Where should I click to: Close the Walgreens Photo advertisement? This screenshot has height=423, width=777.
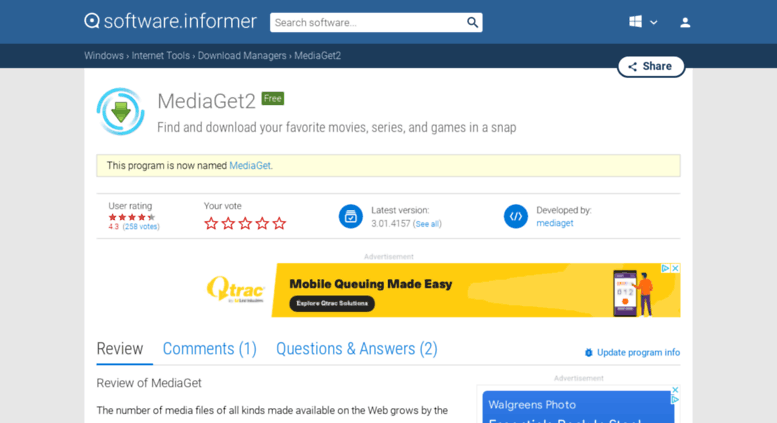[675, 390]
